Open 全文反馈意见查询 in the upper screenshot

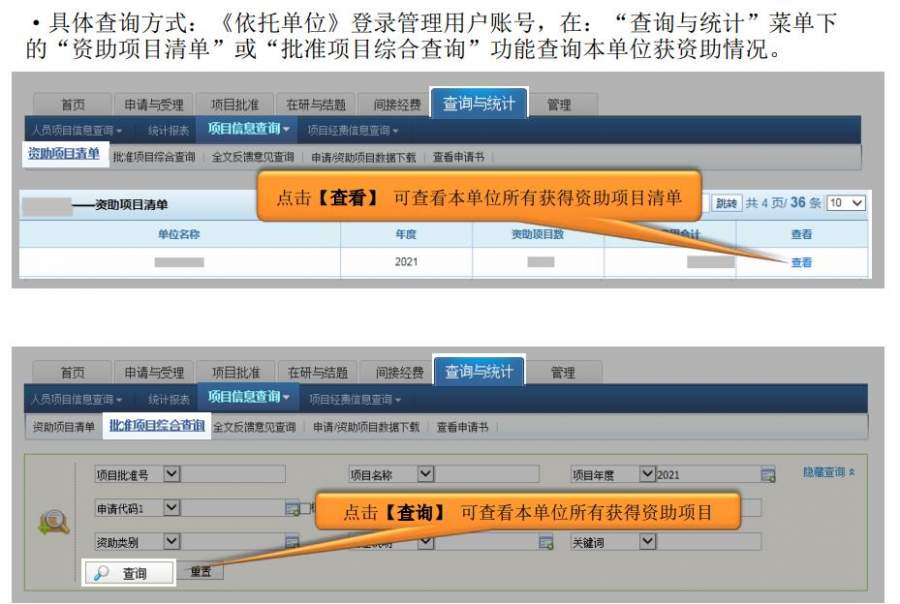click(x=253, y=157)
